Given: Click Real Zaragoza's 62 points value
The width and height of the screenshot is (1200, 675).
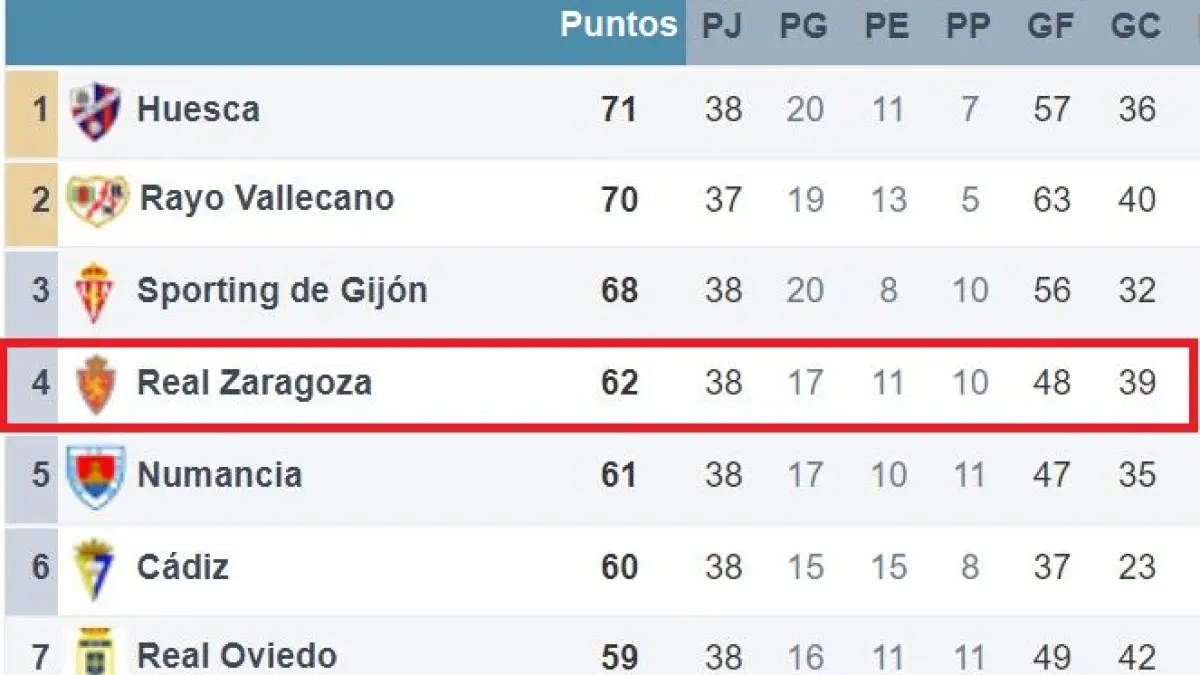Looking at the screenshot, I should click(x=619, y=383).
